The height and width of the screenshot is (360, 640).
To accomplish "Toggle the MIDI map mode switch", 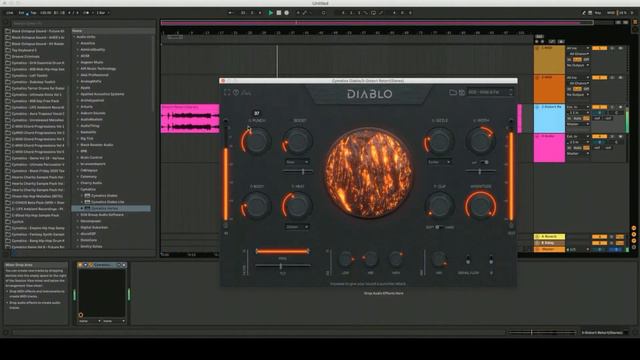I will click(611, 13).
